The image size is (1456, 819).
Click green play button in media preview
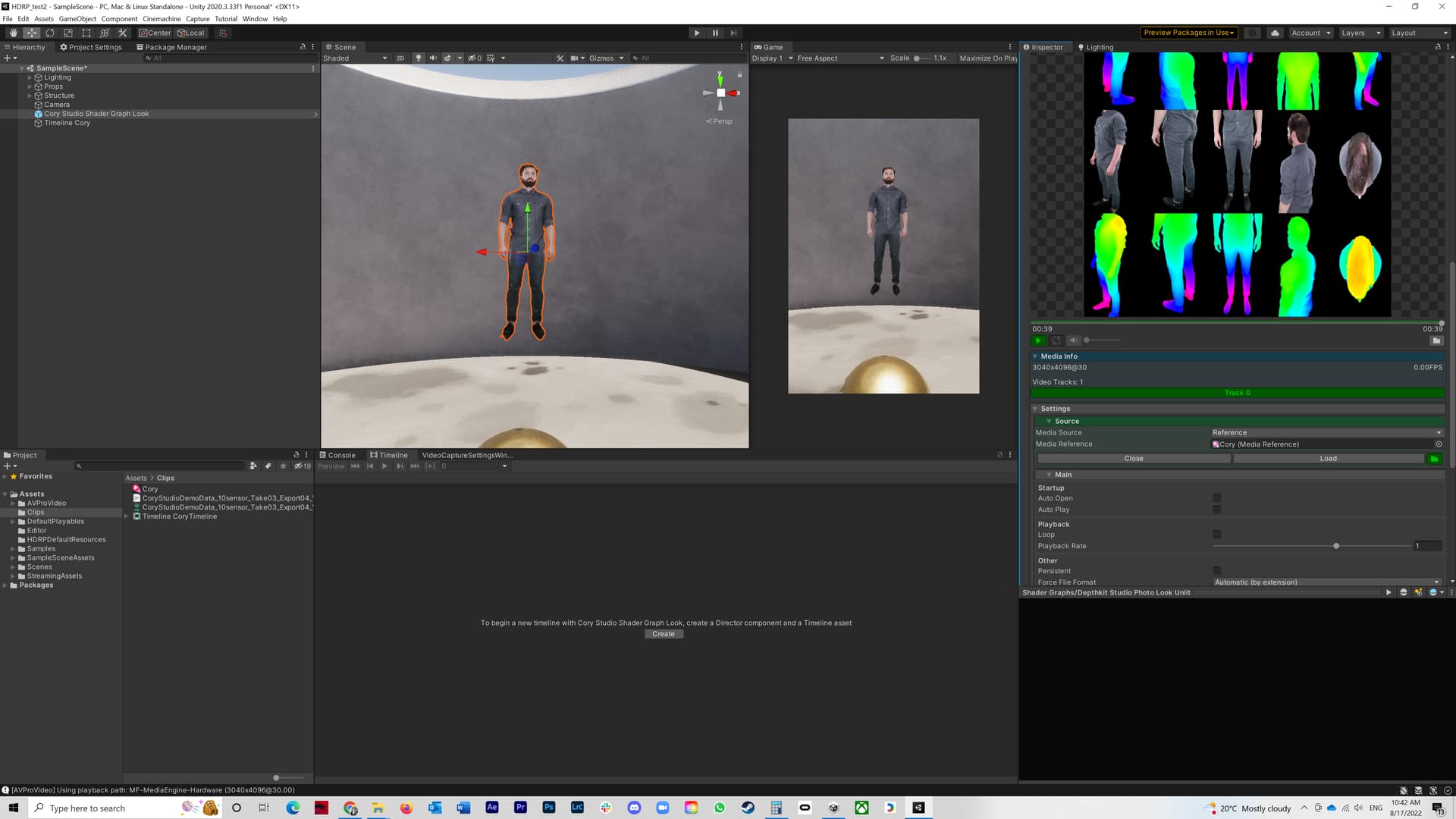1038,340
